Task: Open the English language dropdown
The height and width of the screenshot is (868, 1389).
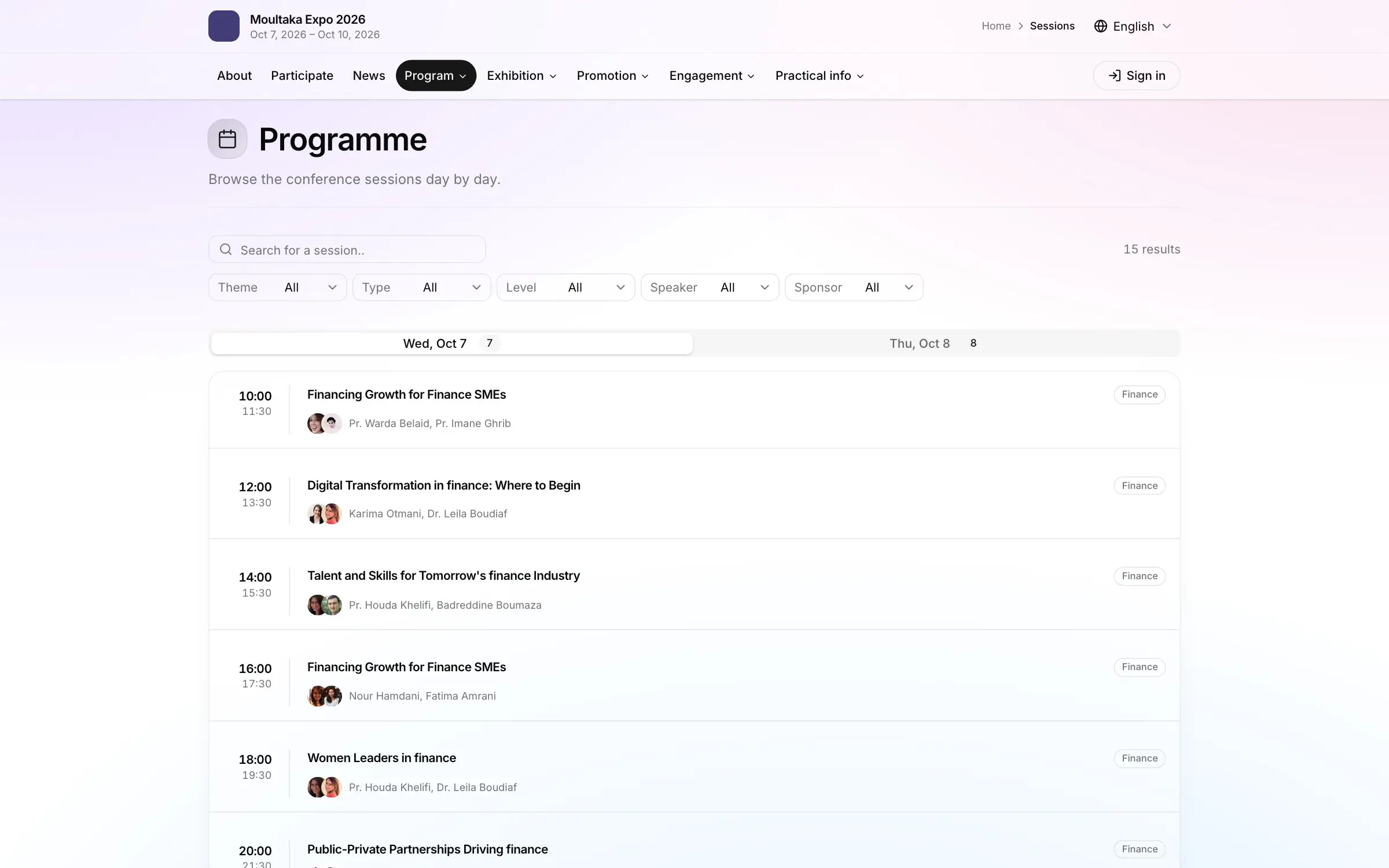Action: (x=1133, y=26)
